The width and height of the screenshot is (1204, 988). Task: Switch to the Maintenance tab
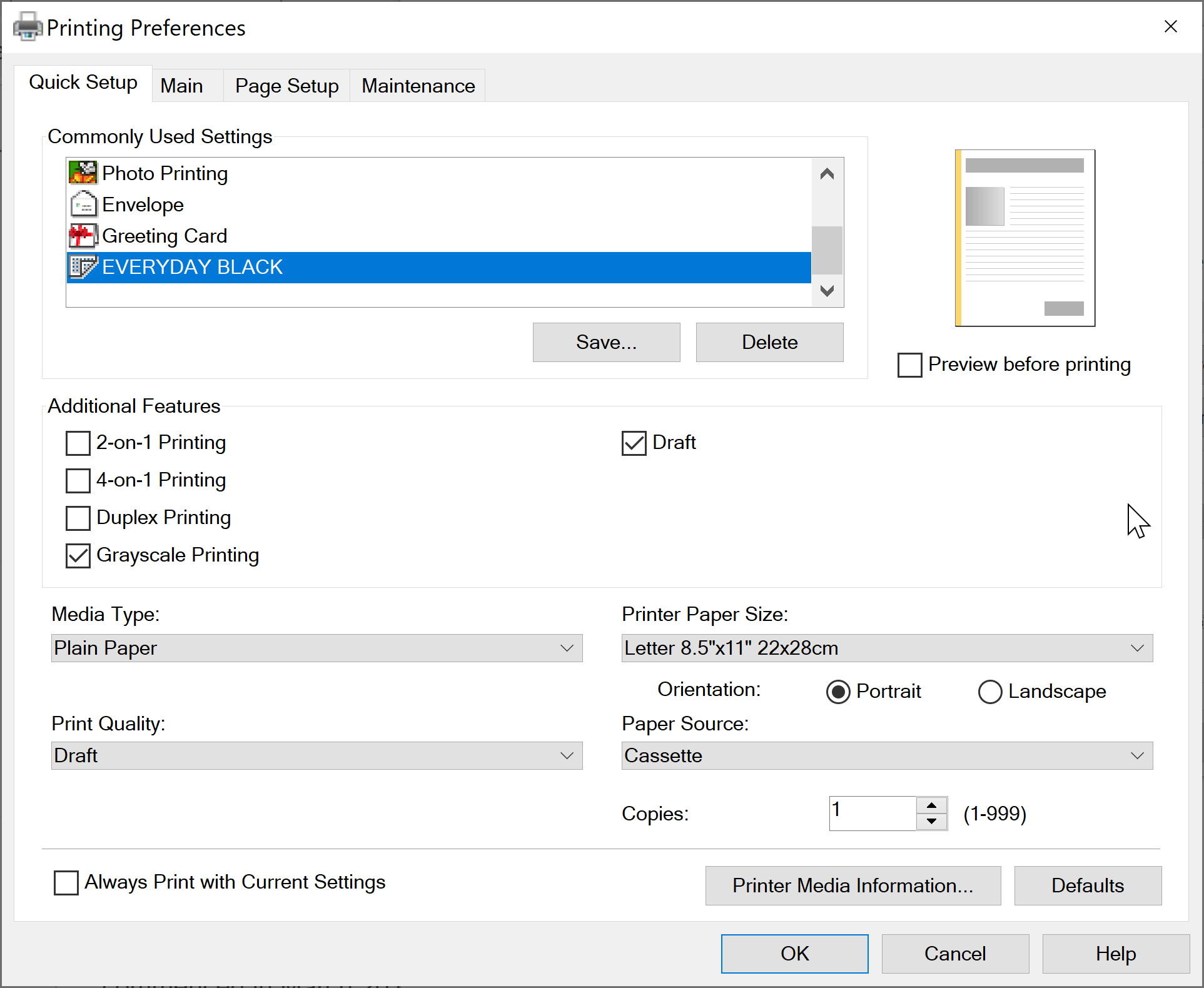click(x=418, y=86)
